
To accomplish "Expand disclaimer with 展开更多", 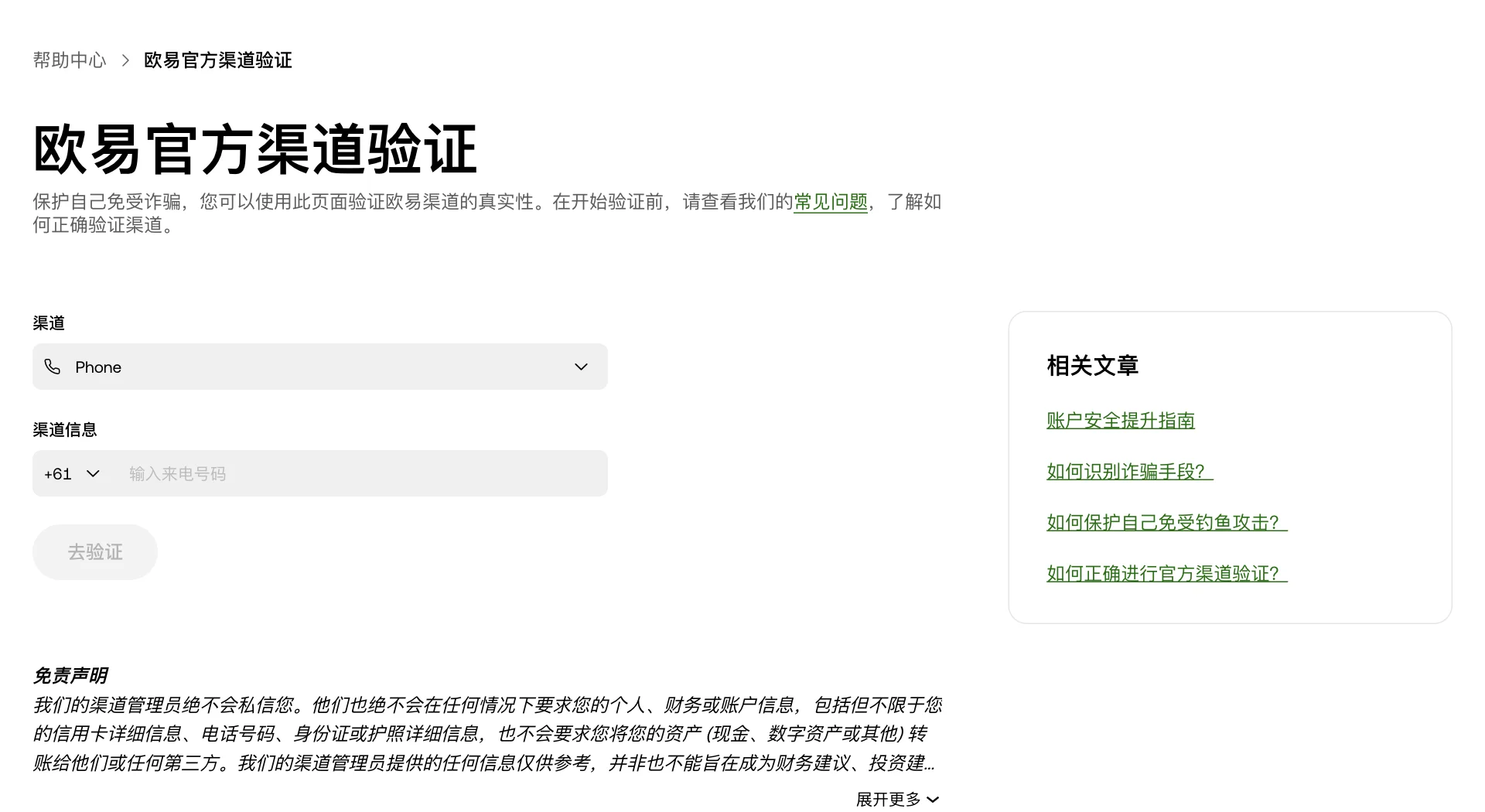I will 898,799.
